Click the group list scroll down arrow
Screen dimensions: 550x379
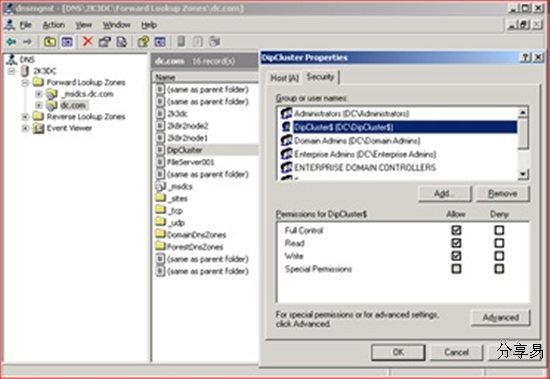point(523,174)
